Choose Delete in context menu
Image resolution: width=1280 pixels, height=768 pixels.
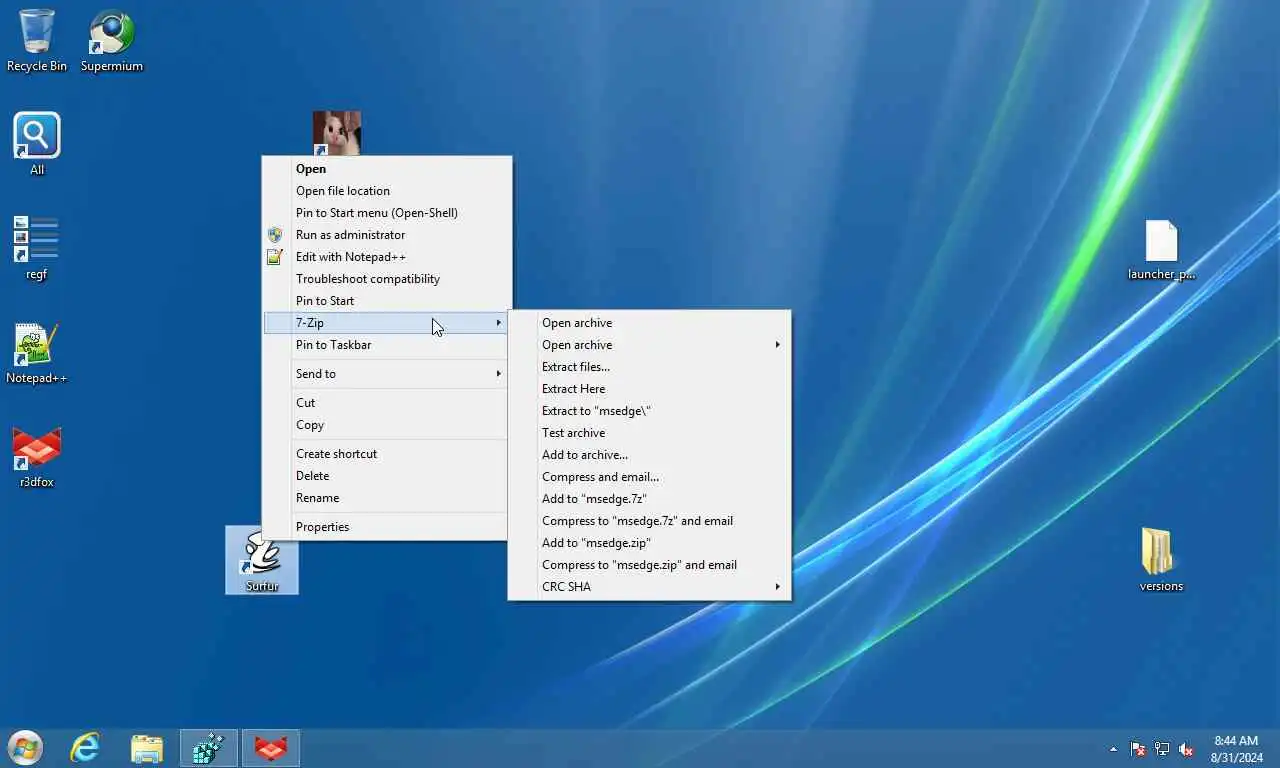pyautogui.click(x=386, y=476)
